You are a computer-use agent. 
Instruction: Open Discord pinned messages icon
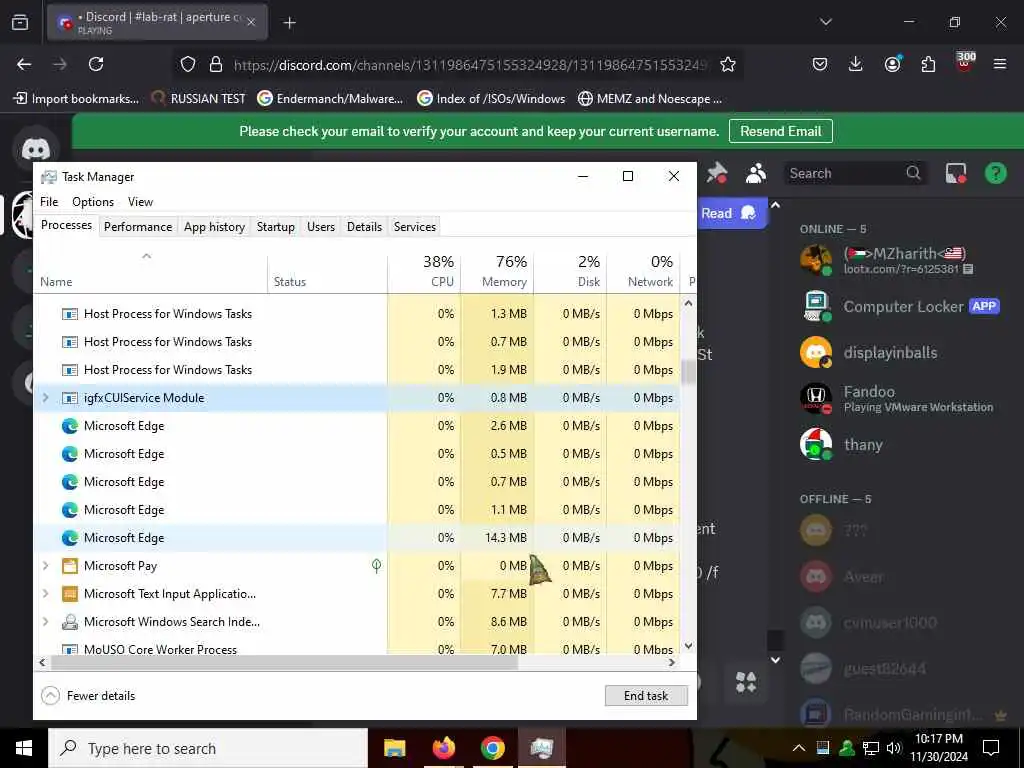(716, 173)
